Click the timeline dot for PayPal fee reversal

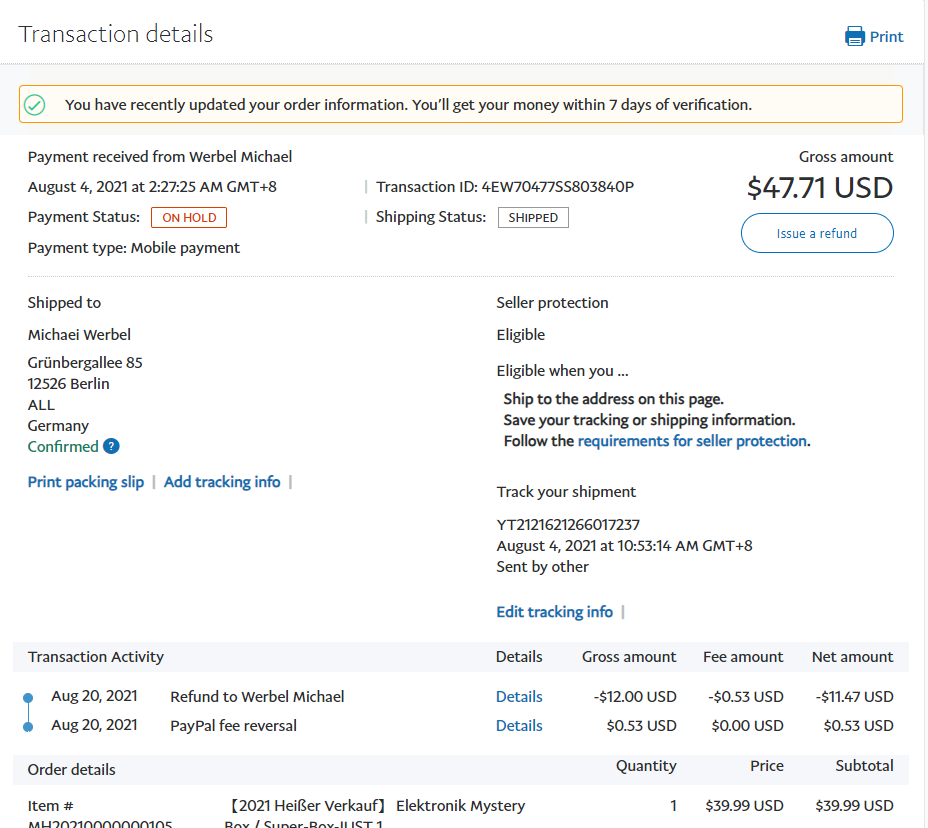(28, 726)
